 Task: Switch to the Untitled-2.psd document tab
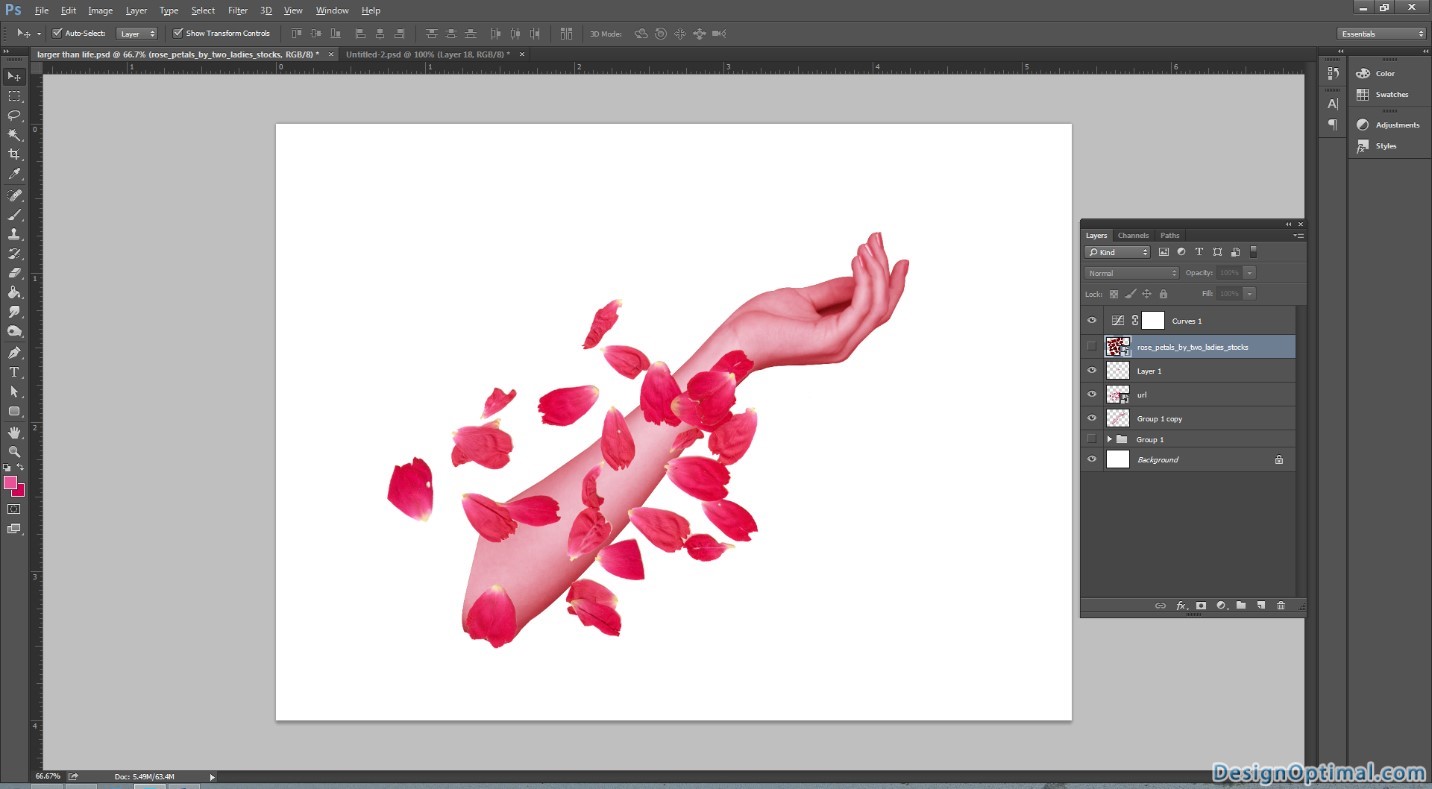point(428,54)
